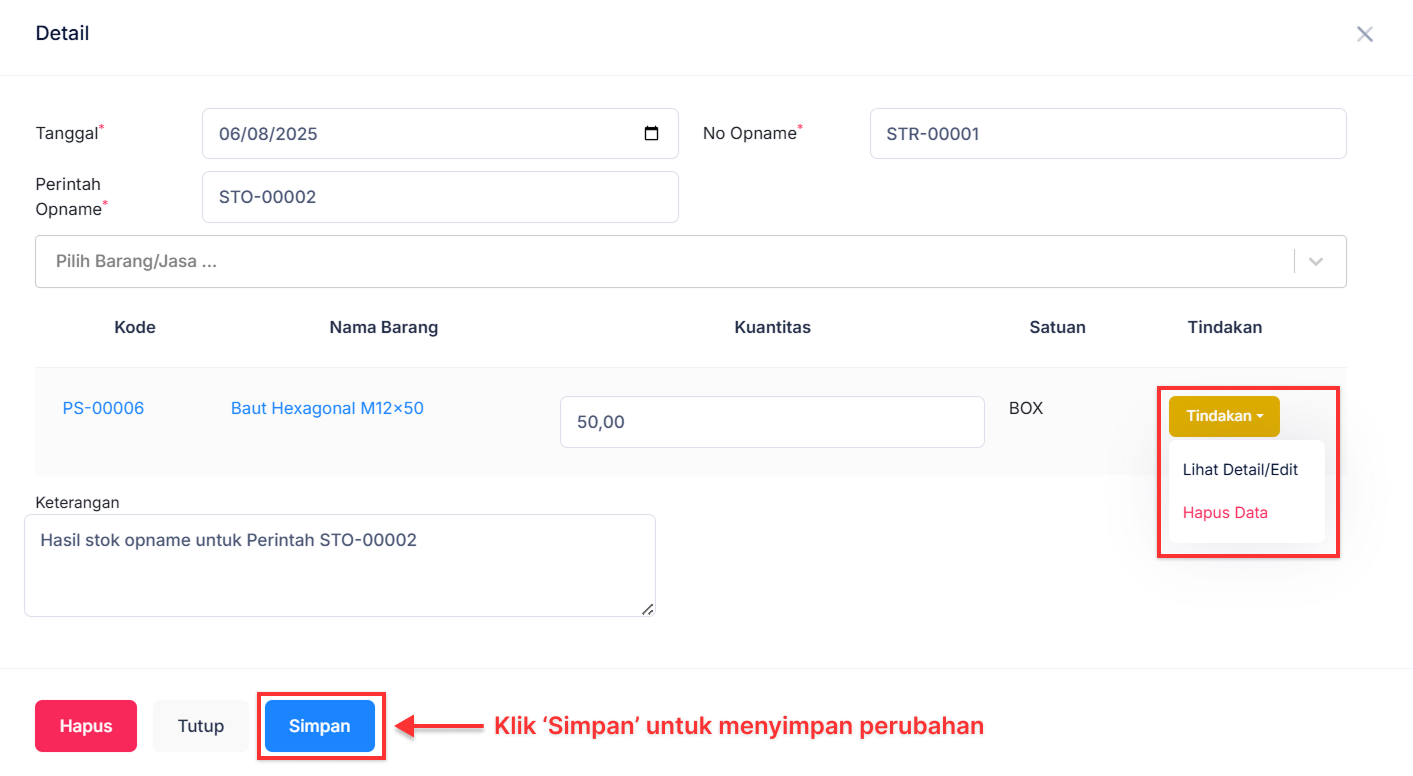Click the Simpan button to save changes

[x=320, y=726]
